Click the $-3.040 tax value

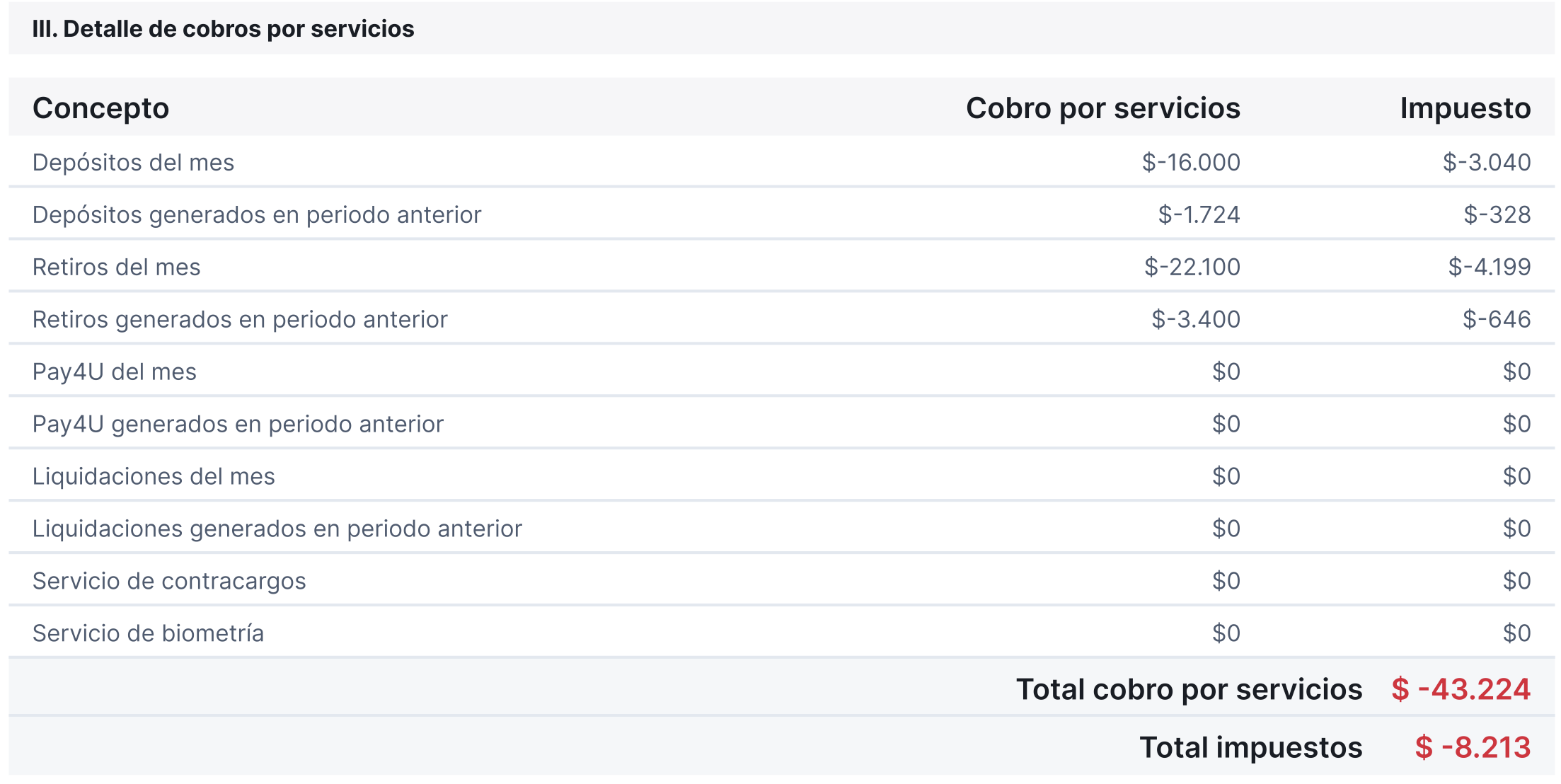(x=1487, y=163)
